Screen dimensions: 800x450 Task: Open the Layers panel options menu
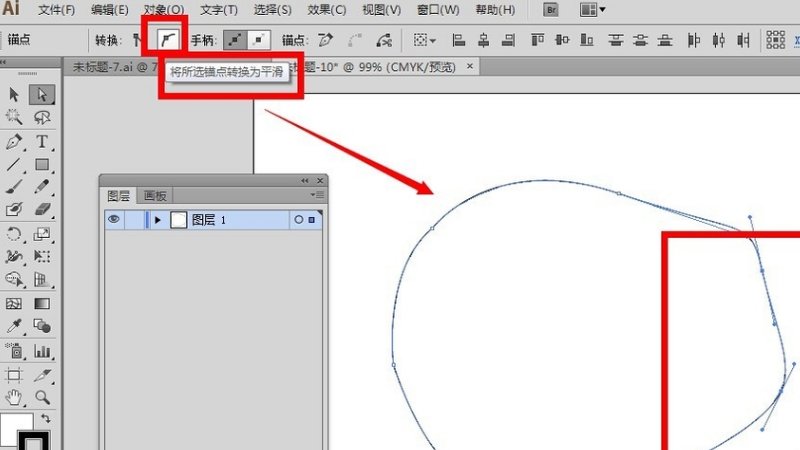pos(317,194)
